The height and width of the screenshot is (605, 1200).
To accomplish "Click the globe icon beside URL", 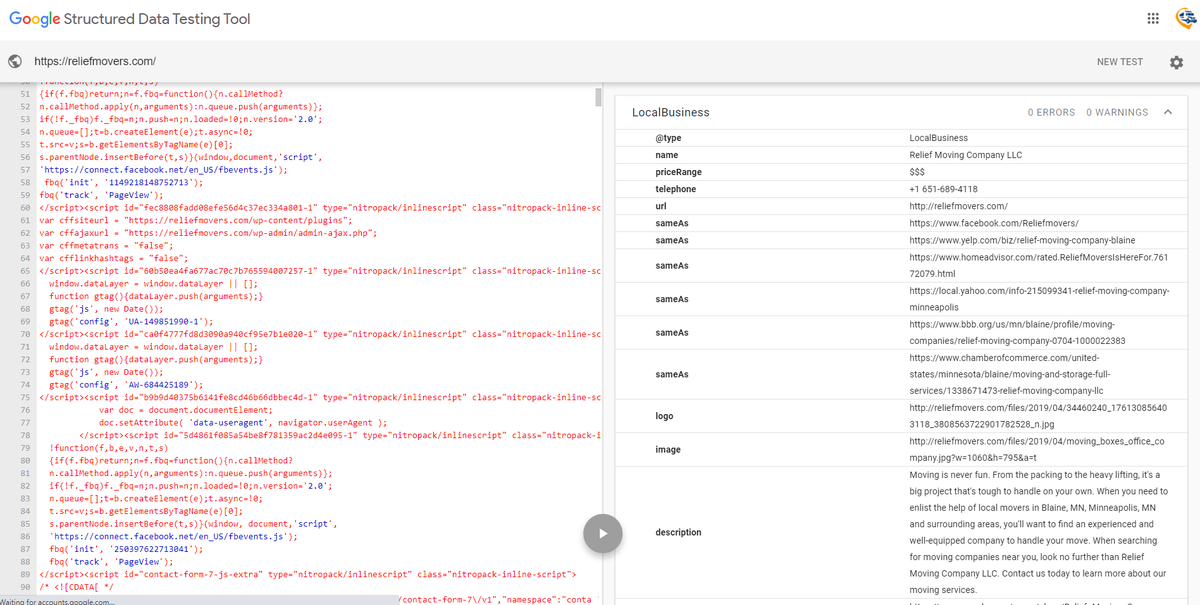I will pyautogui.click(x=15, y=61).
